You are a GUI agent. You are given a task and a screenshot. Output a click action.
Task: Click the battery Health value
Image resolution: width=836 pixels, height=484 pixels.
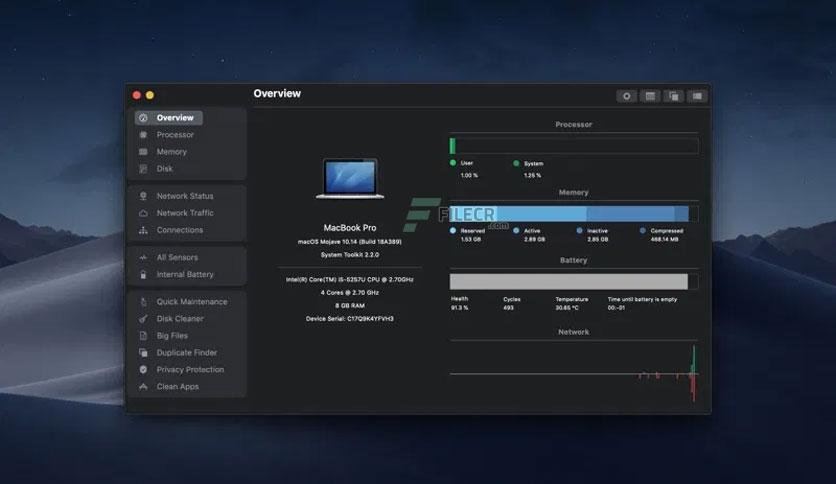(x=460, y=308)
